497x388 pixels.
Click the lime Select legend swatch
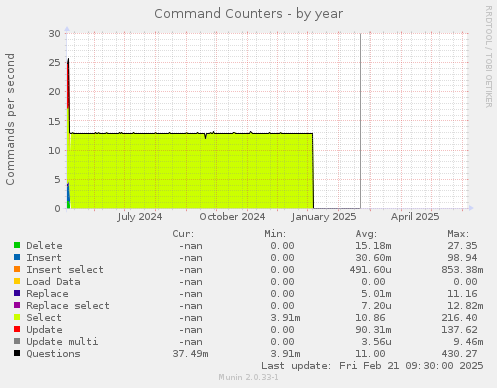(17, 317)
